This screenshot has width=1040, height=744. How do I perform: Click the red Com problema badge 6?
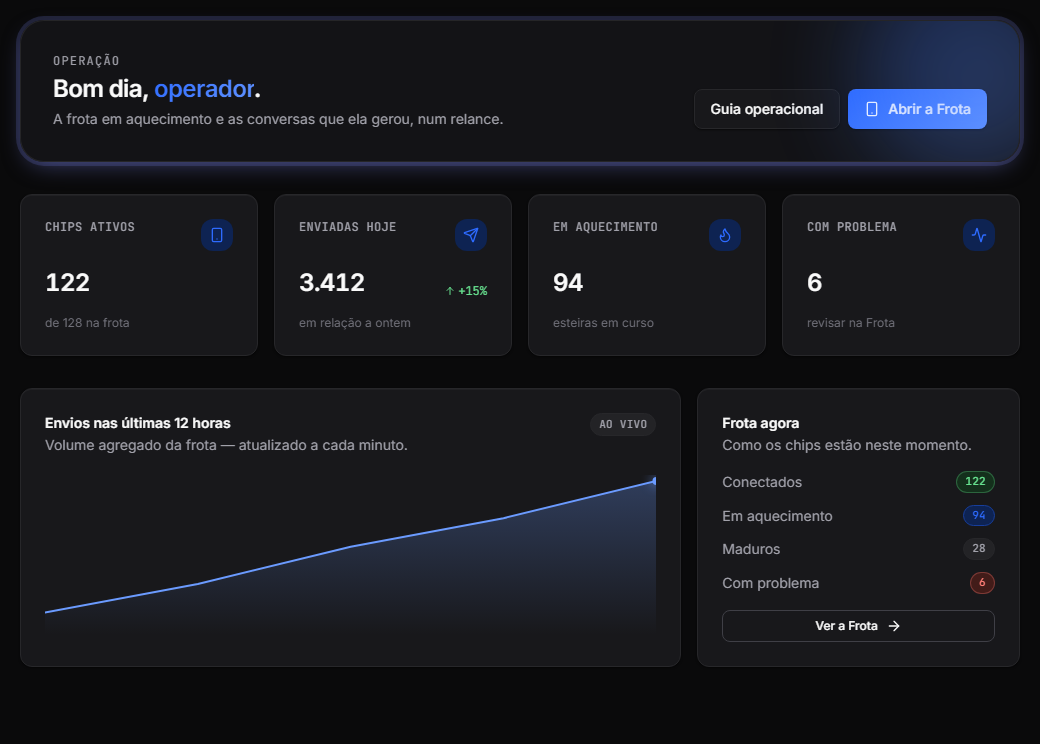pyautogui.click(x=982, y=582)
